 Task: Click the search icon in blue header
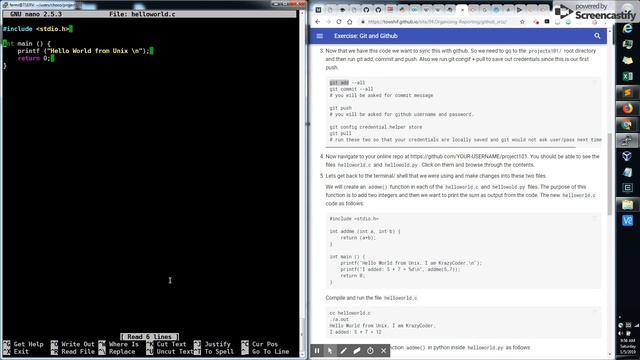(597, 36)
